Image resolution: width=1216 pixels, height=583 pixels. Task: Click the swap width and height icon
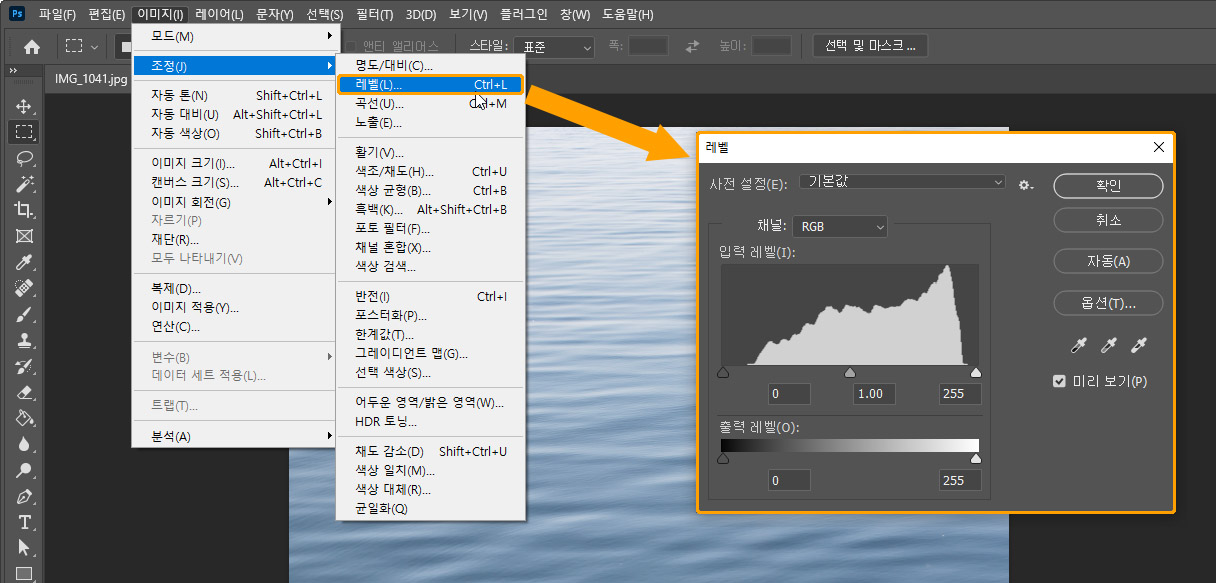click(693, 46)
